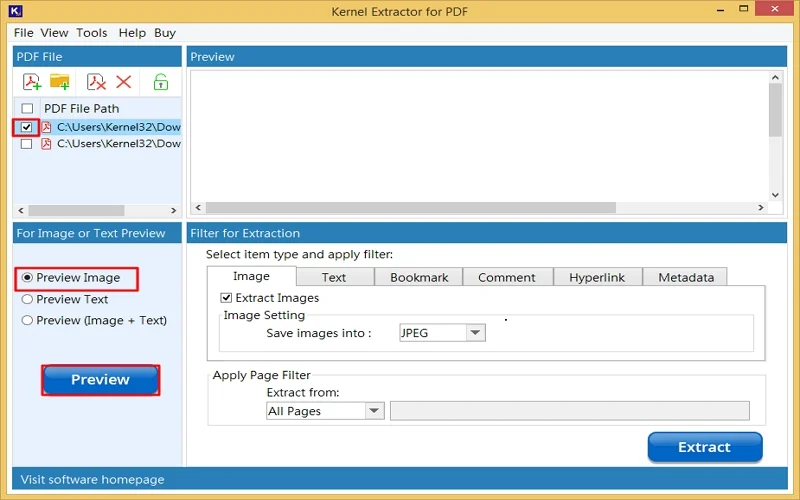Close the Kernel Extractor window
The width and height of the screenshot is (800, 500).
[774, 9]
